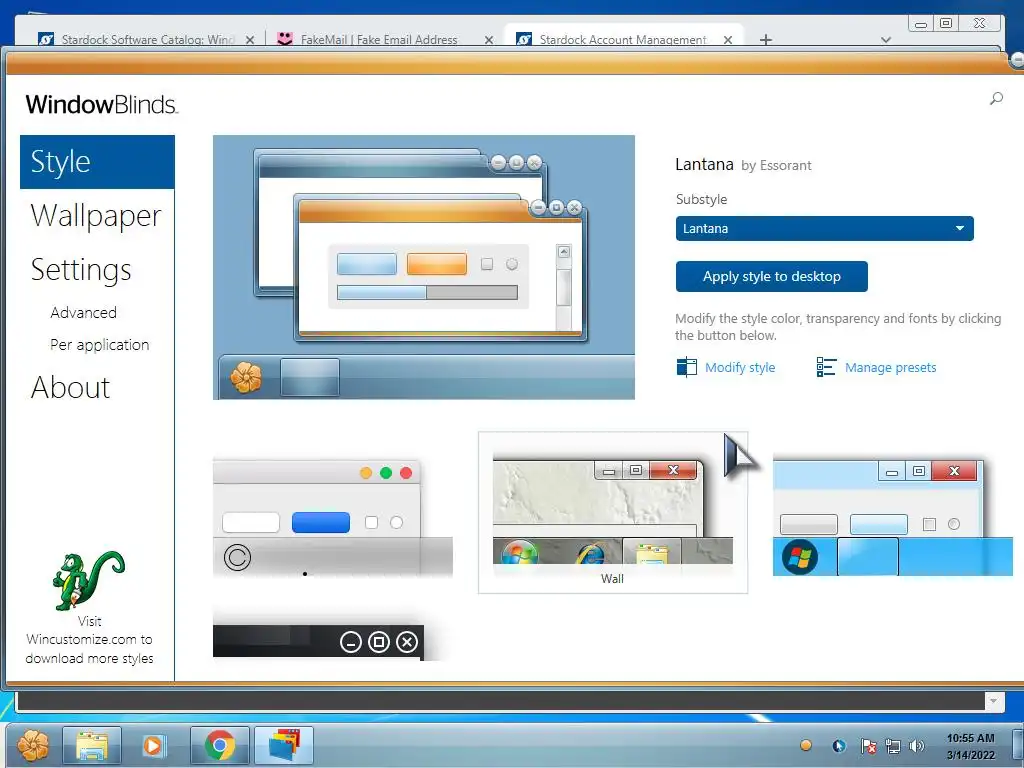Image resolution: width=1024 pixels, height=768 pixels.
Task: Select the Style section
Action: click(x=97, y=162)
